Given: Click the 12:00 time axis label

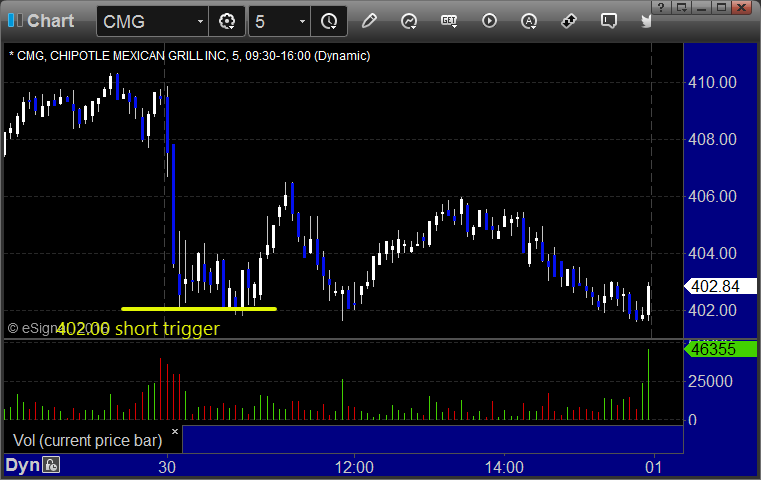Looking at the screenshot, I should (x=354, y=467).
